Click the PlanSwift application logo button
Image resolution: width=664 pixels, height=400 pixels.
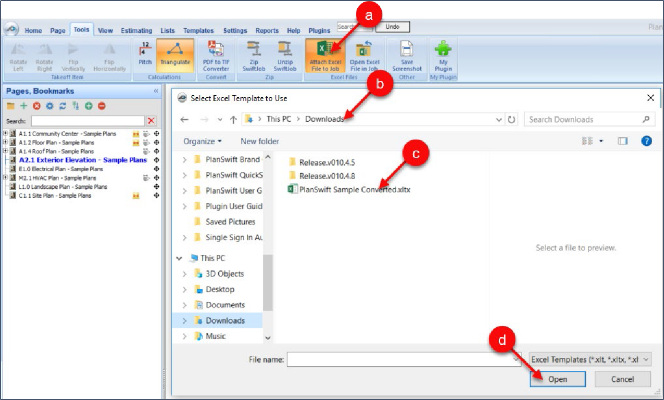tap(11, 29)
